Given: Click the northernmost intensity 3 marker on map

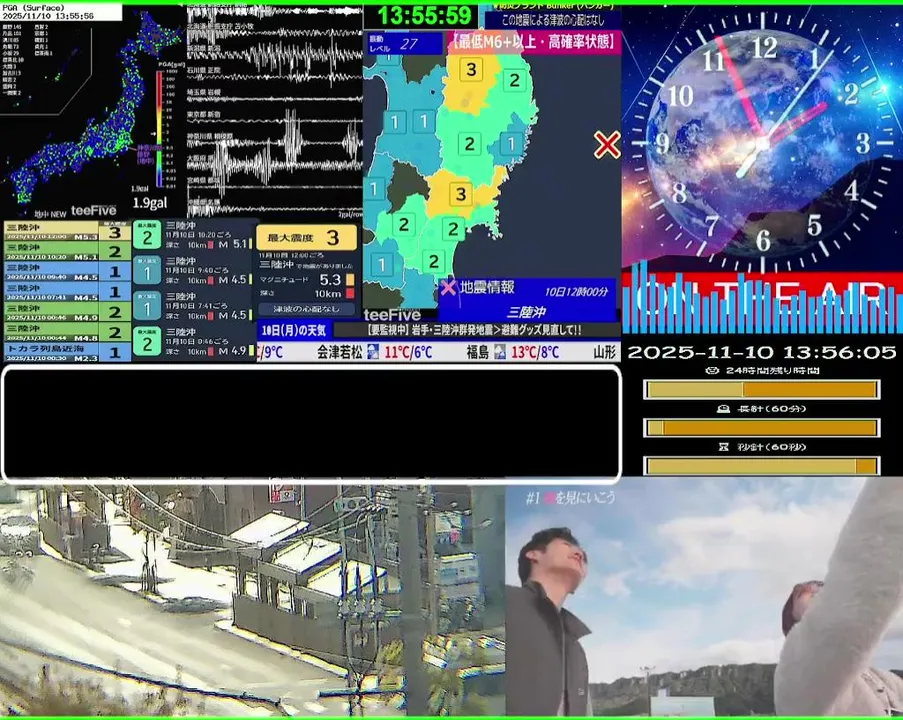Looking at the screenshot, I should coord(472,70).
